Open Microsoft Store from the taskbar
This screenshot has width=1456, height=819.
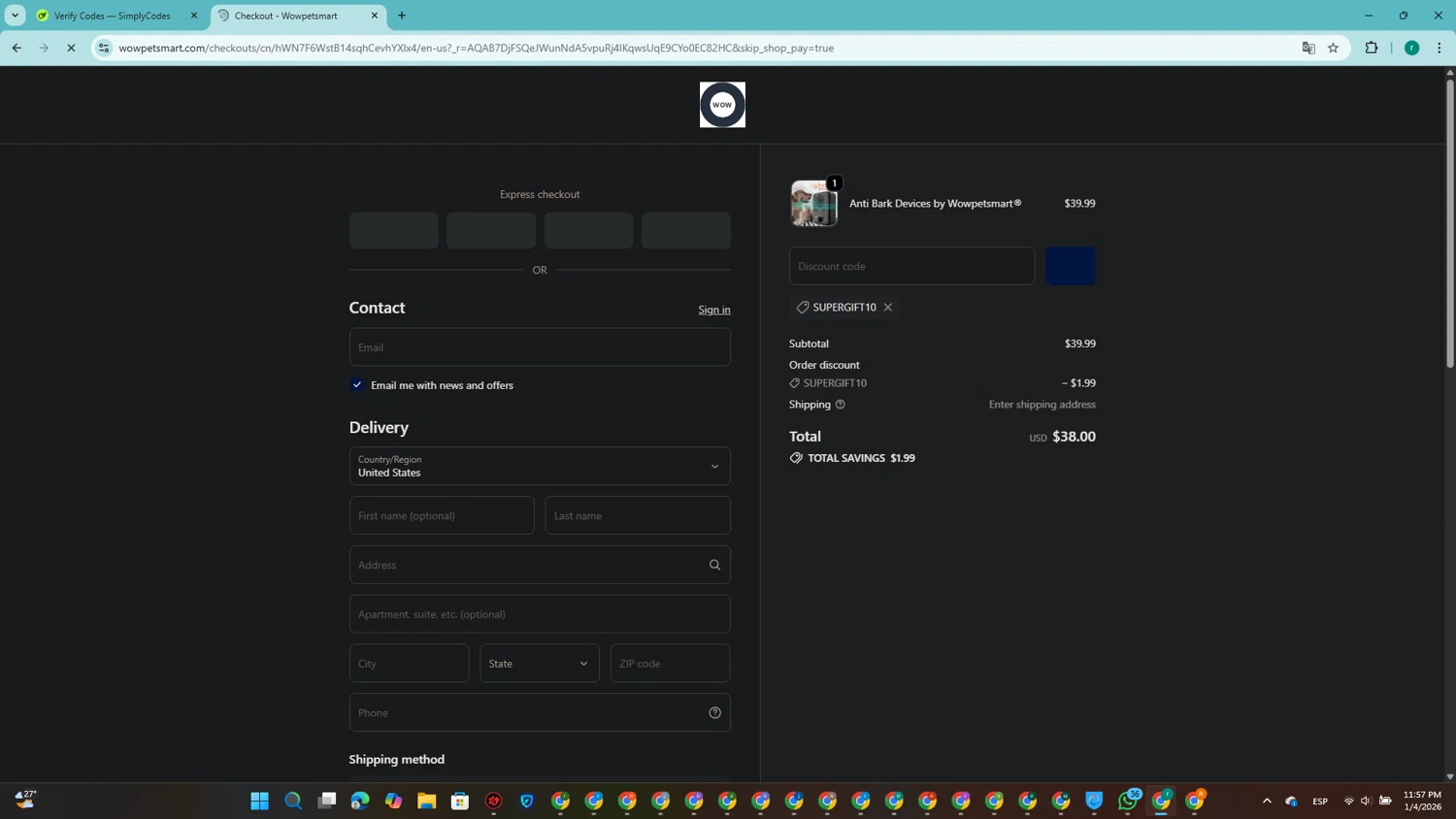460,802
